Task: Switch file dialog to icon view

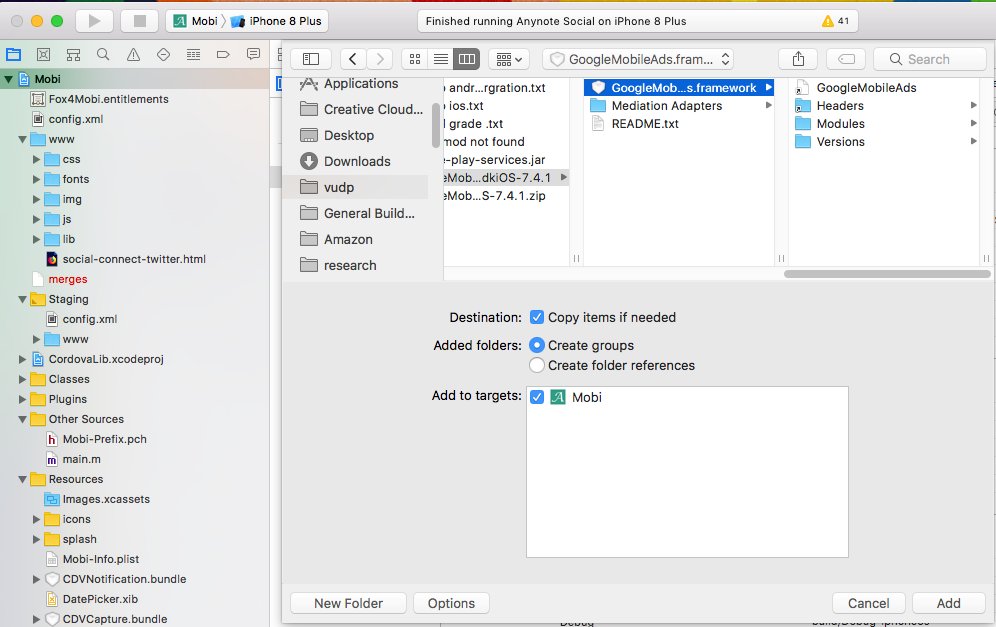Action: pyautogui.click(x=415, y=59)
